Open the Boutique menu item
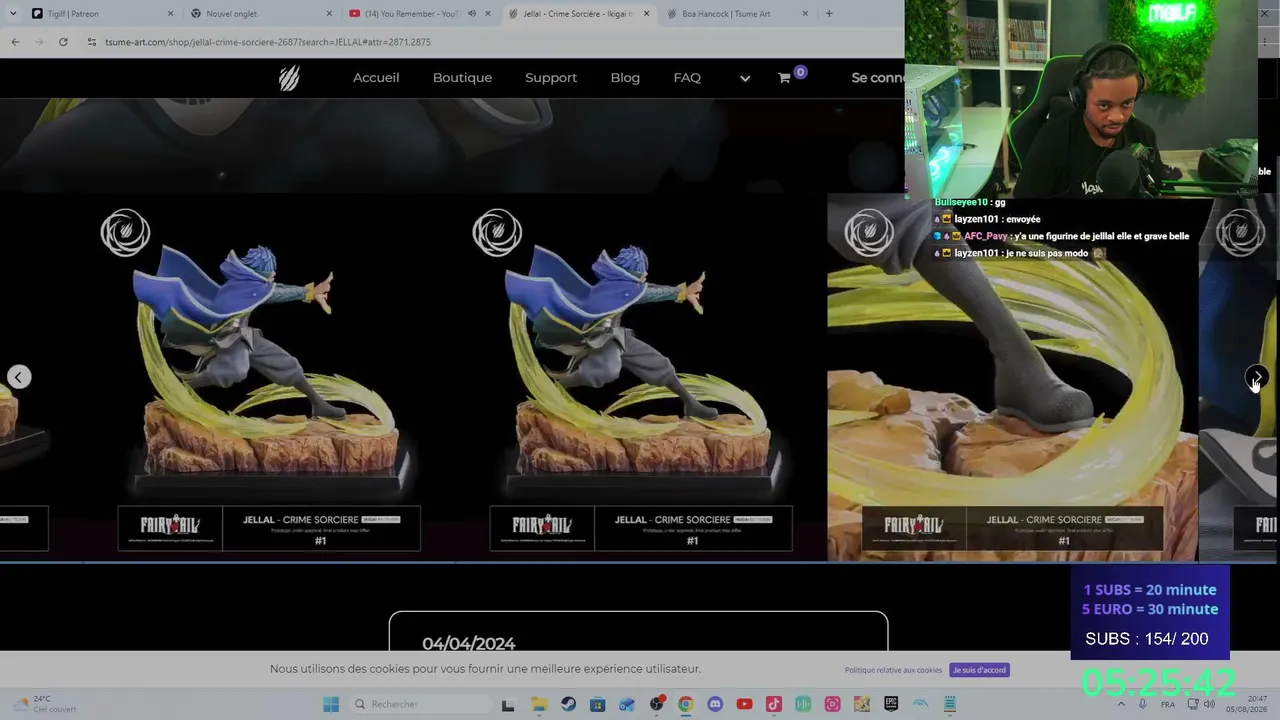Viewport: 1280px width, 720px height. 462,78
